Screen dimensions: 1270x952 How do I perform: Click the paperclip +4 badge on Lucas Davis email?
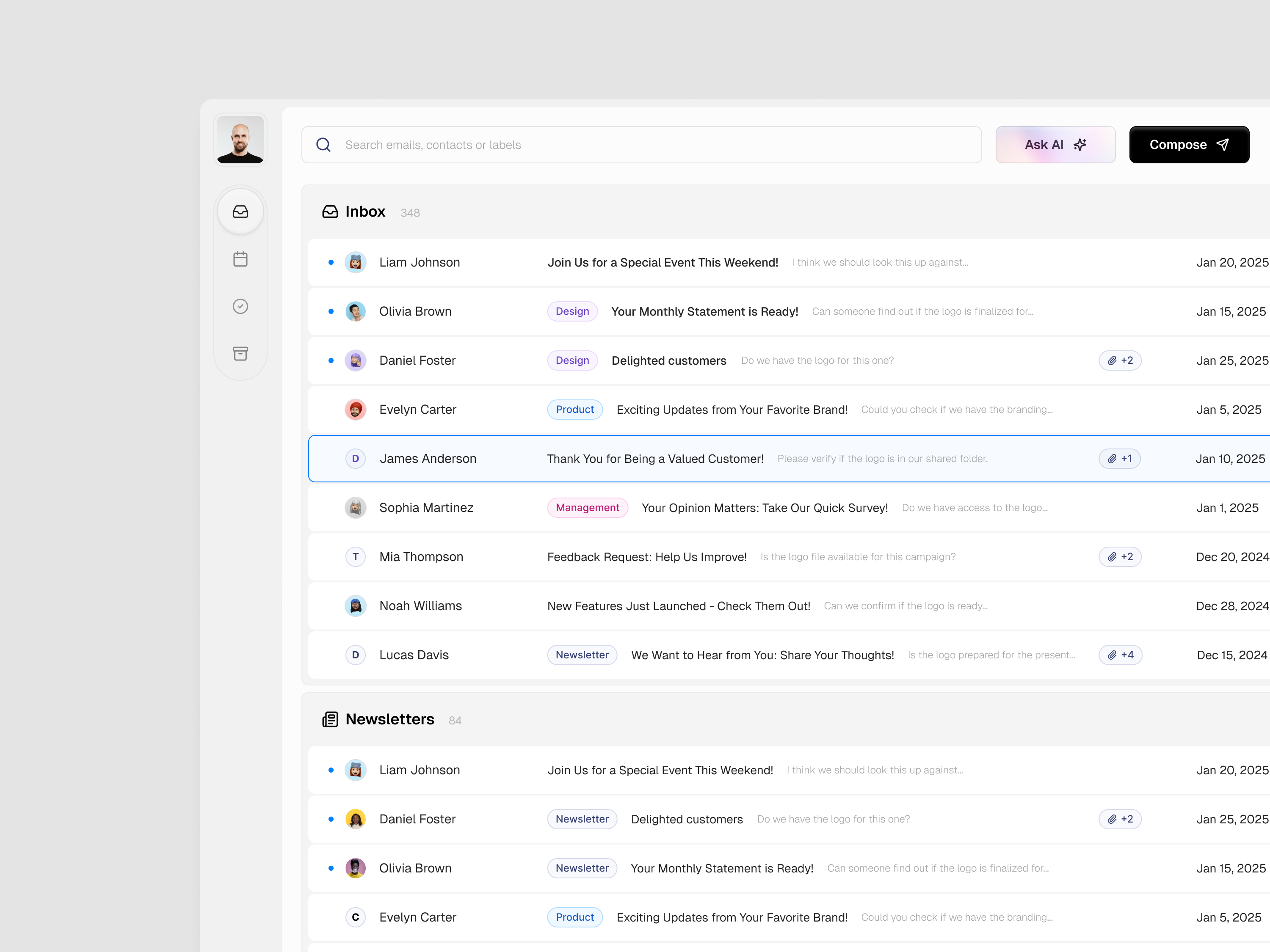[1120, 655]
